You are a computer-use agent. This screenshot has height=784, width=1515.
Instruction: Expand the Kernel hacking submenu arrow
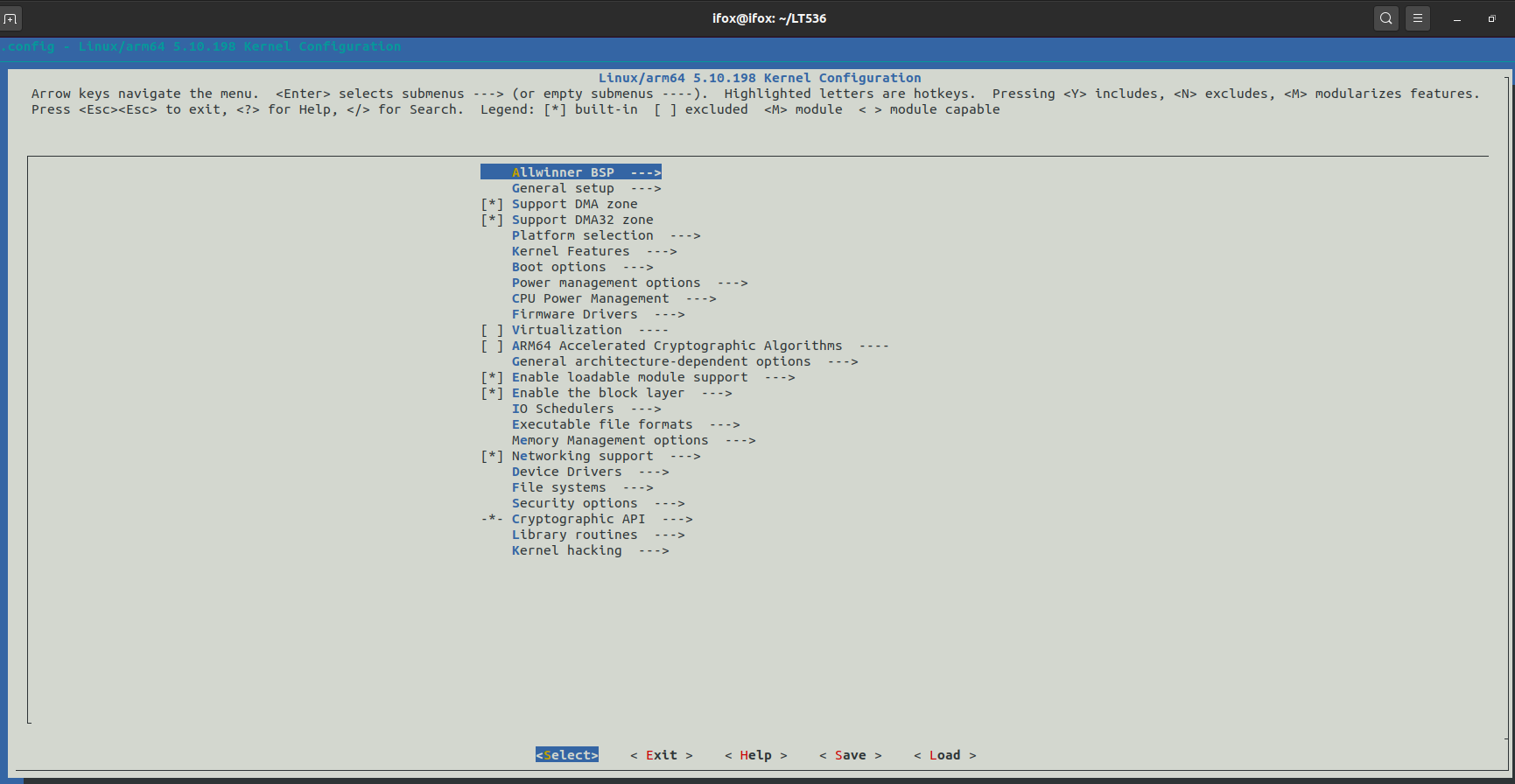[x=654, y=550]
